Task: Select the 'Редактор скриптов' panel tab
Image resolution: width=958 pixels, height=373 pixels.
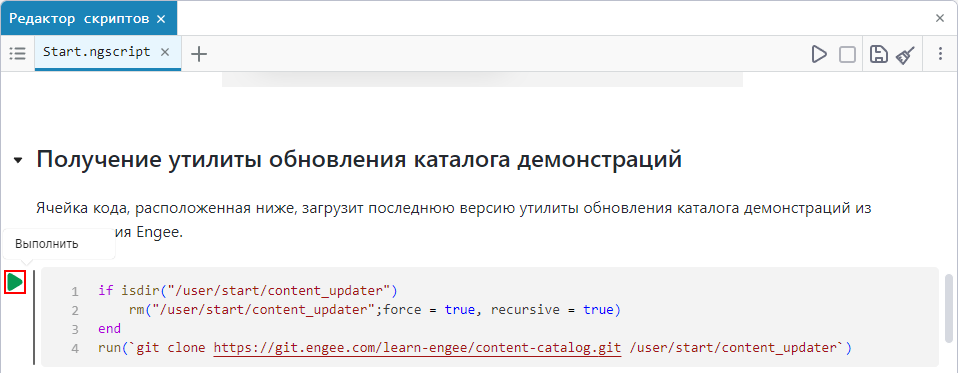Action: (x=79, y=19)
